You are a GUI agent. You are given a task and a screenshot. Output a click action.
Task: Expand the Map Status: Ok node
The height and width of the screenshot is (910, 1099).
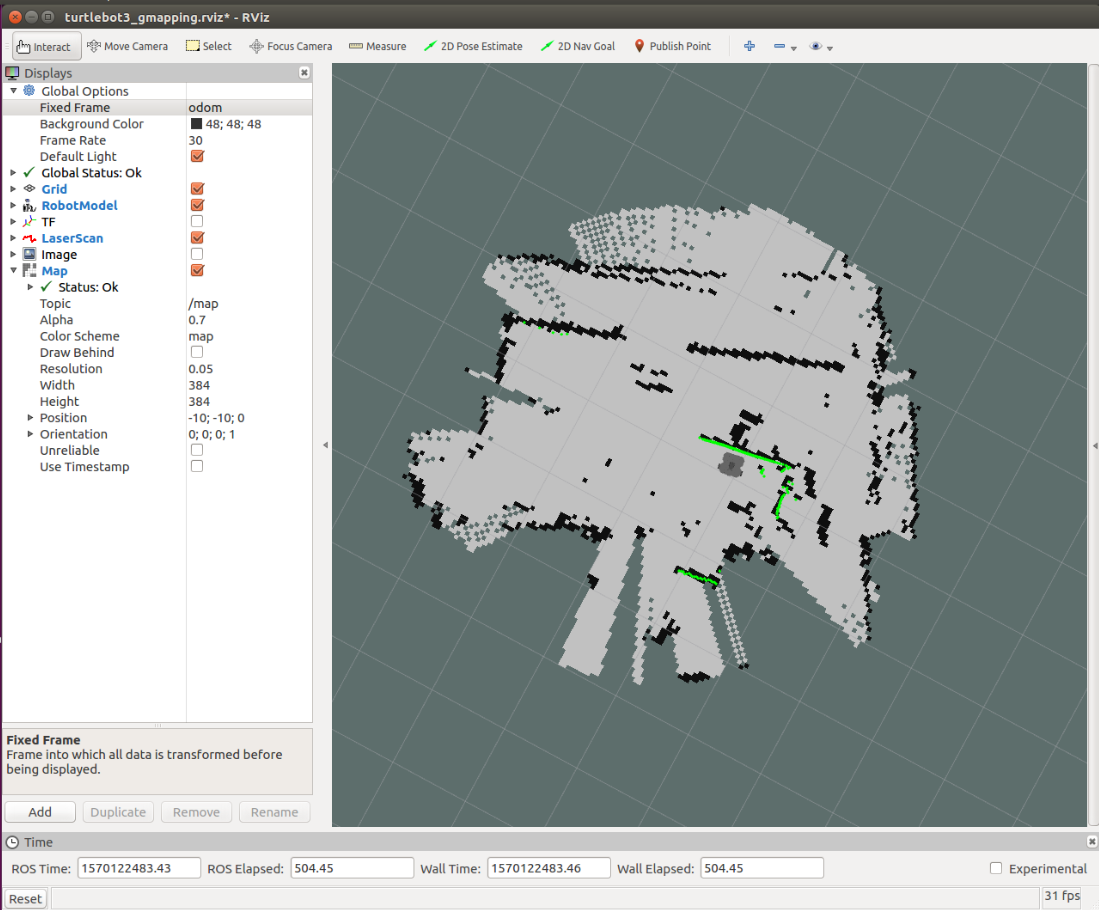pos(30,287)
